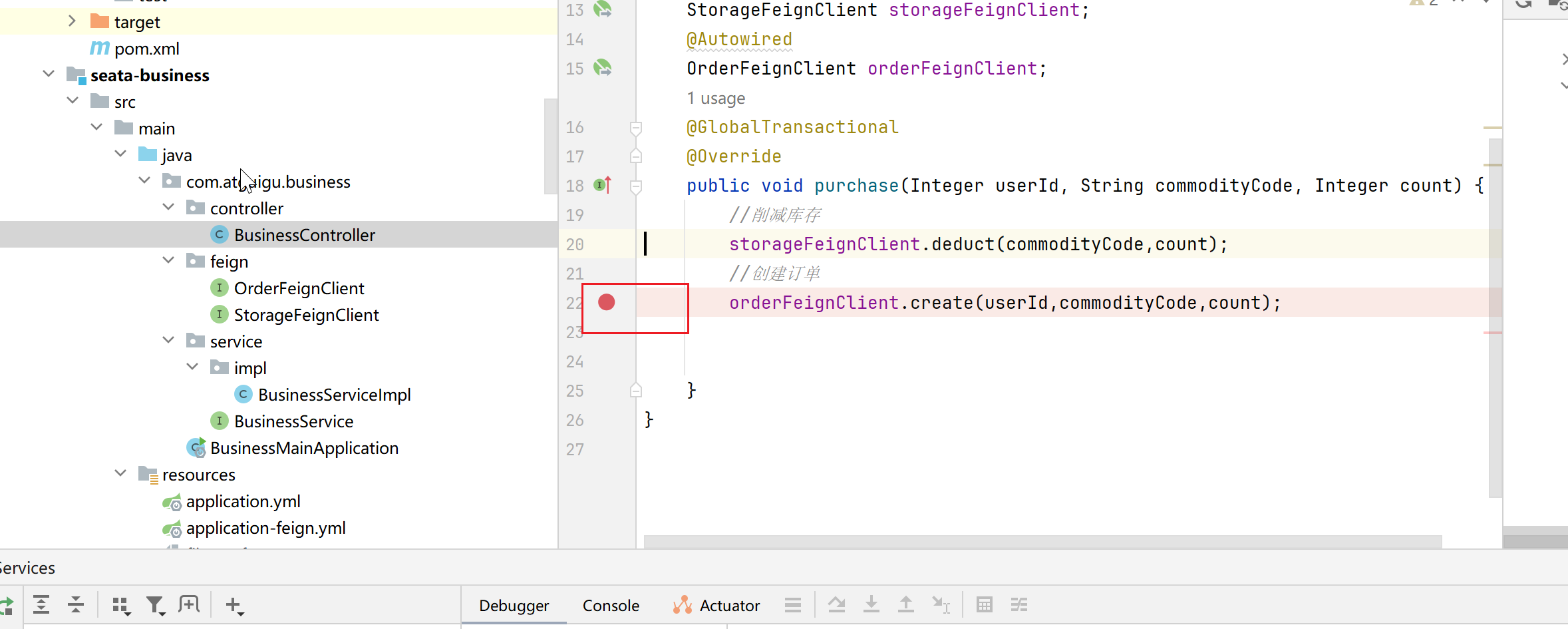
Task: Collapse the service package
Action: tap(168, 340)
